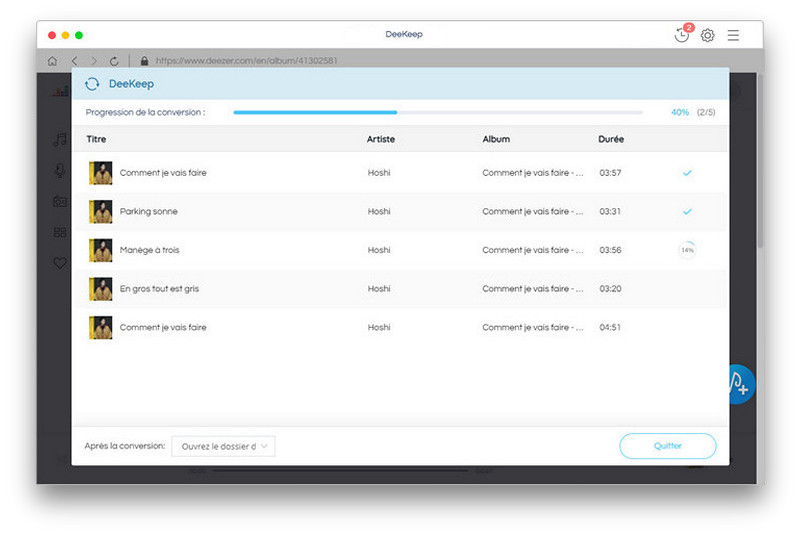Click the checkmark for first Comment je vais faire
The width and height of the screenshot is (800, 536).
pyautogui.click(x=687, y=173)
